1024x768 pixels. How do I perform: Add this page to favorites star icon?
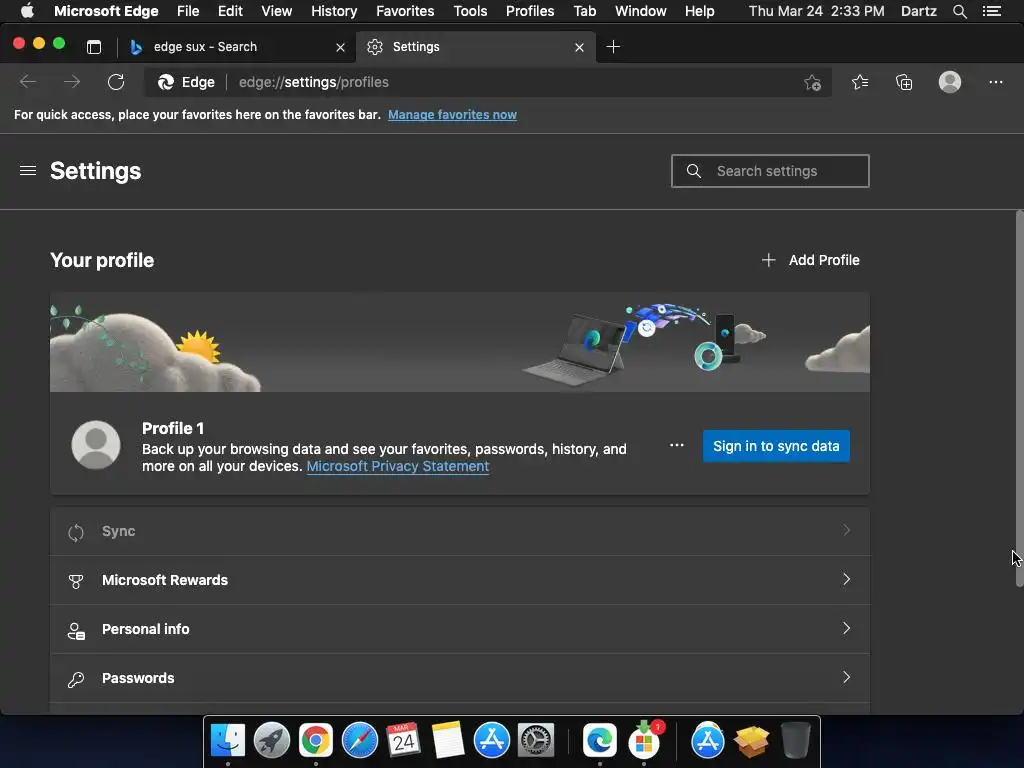click(812, 82)
